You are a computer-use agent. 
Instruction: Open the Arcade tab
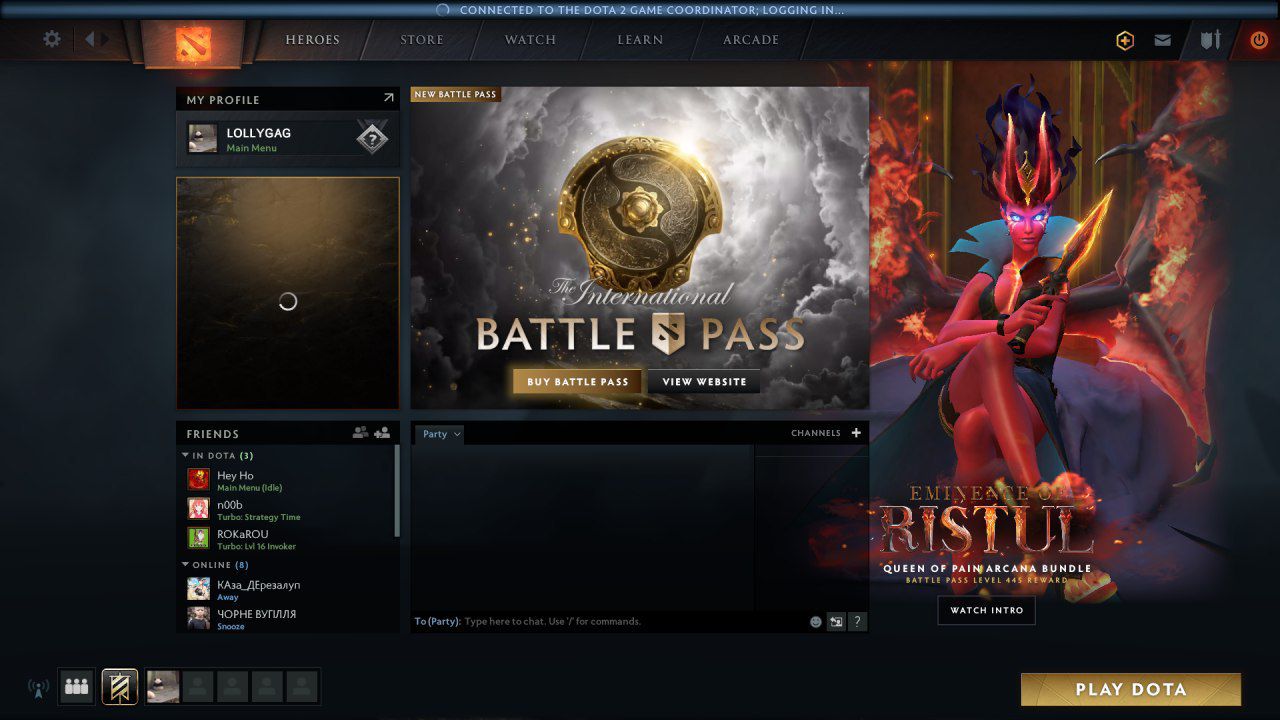751,40
